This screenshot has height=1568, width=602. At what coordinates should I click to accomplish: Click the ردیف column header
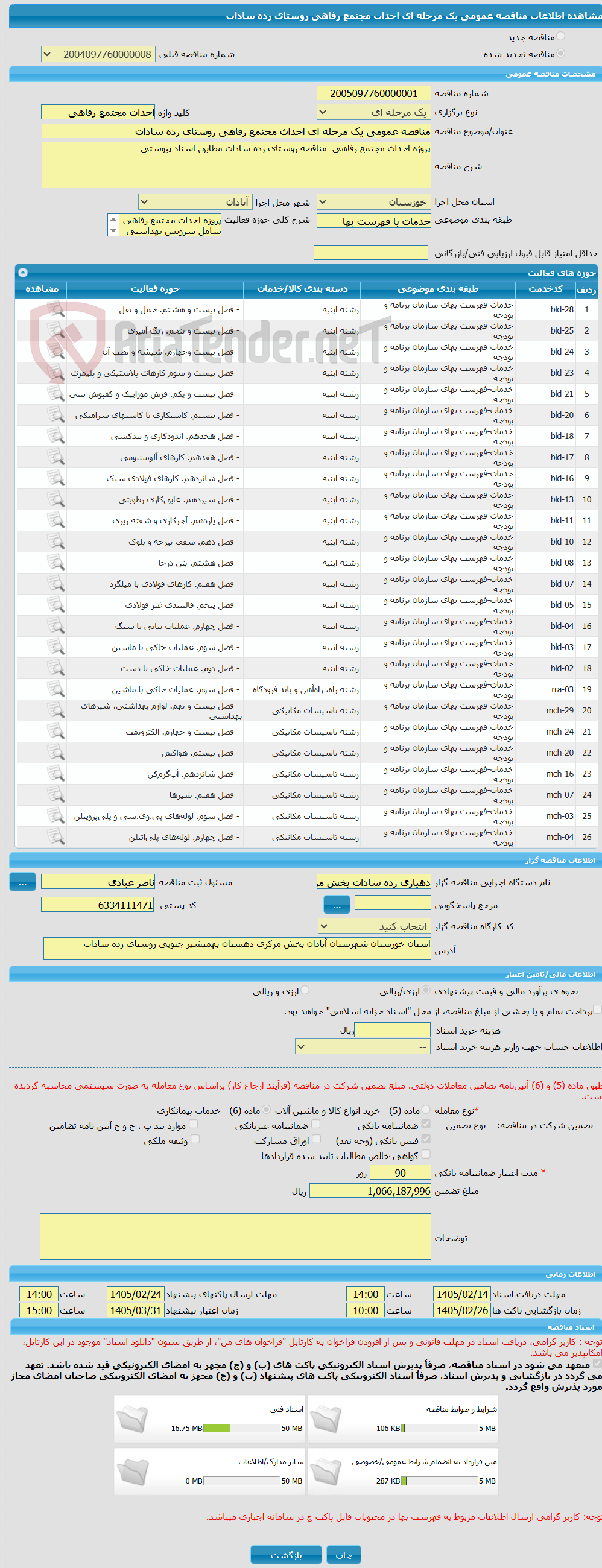click(x=586, y=289)
